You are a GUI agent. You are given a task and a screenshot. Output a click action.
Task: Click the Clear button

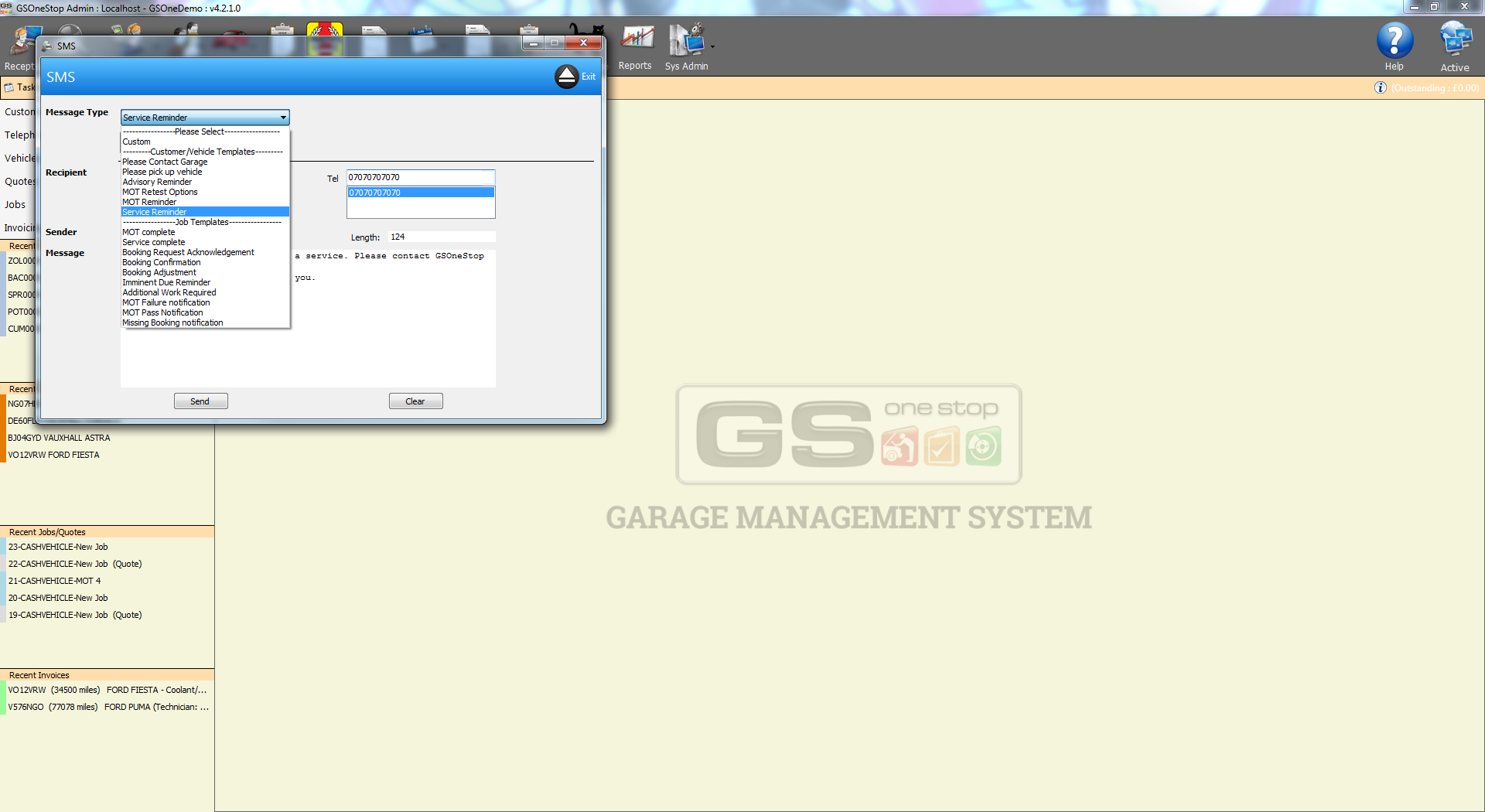(x=415, y=401)
